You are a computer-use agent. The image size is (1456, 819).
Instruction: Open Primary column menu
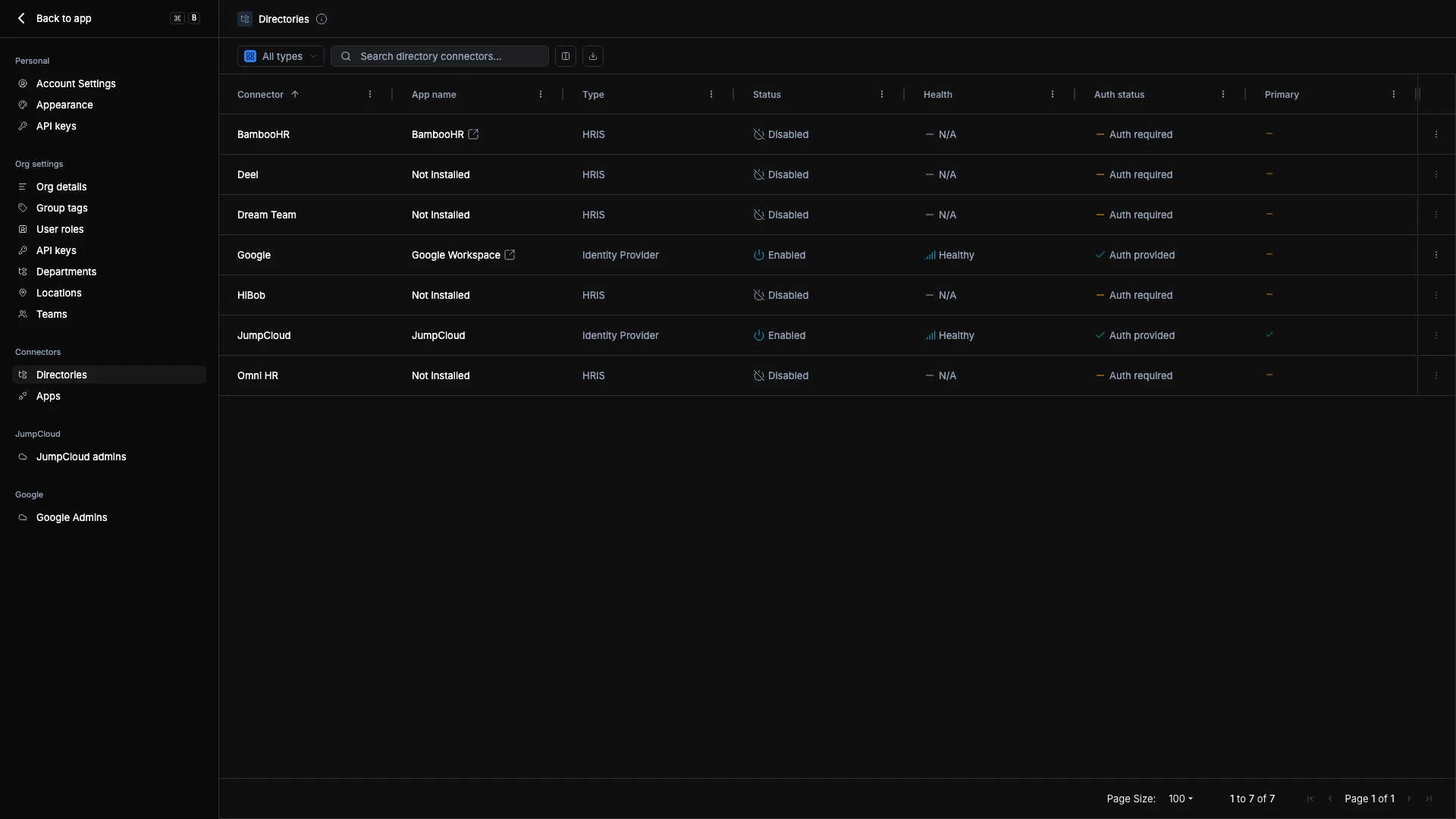click(x=1394, y=95)
